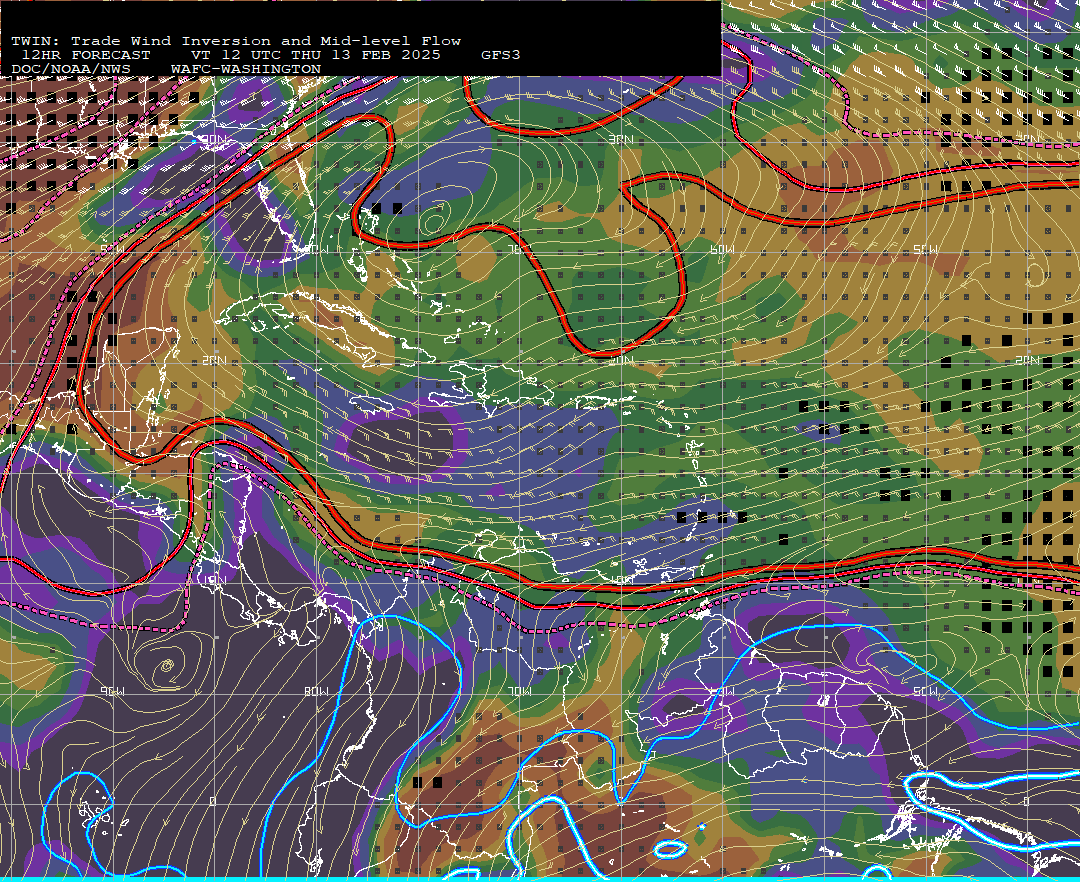
Task: Select the 80W label west of Ecuador
Action: (x=316, y=691)
